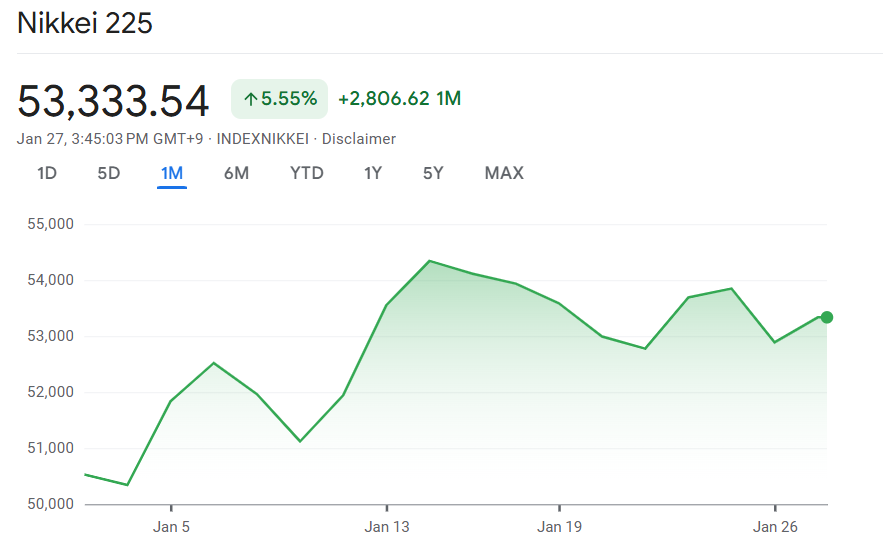Click the INDEXNIKKEI exchange label
This screenshot has height=548, width=883.
click(264, 139)
